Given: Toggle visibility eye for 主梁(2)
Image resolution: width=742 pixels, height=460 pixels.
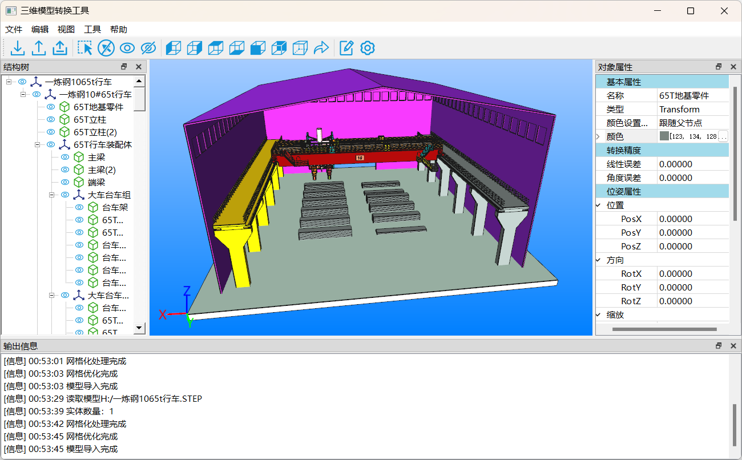Looking at the screenshot, I should (x=65, y=170).
